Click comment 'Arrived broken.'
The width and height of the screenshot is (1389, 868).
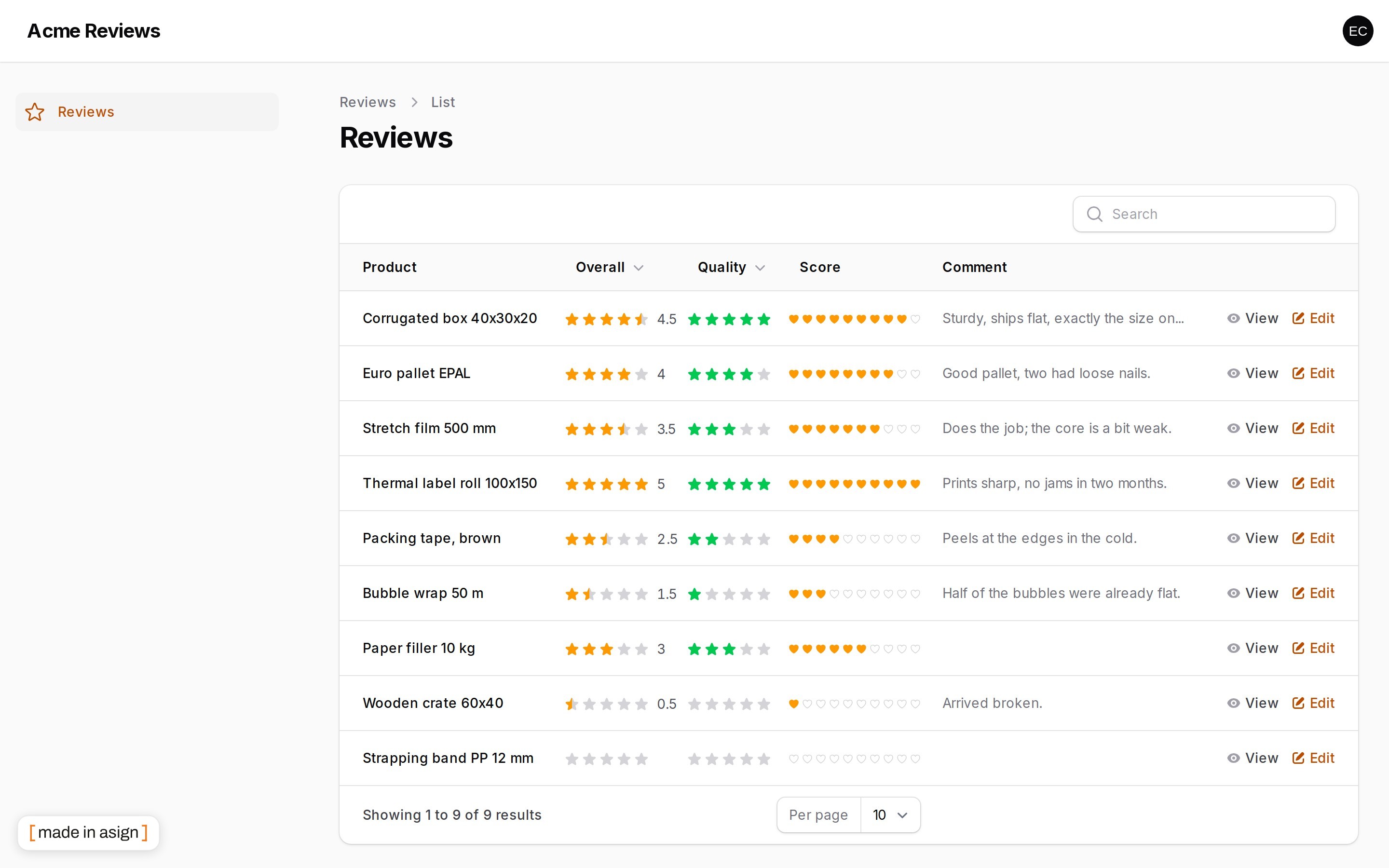coord(992,703)
